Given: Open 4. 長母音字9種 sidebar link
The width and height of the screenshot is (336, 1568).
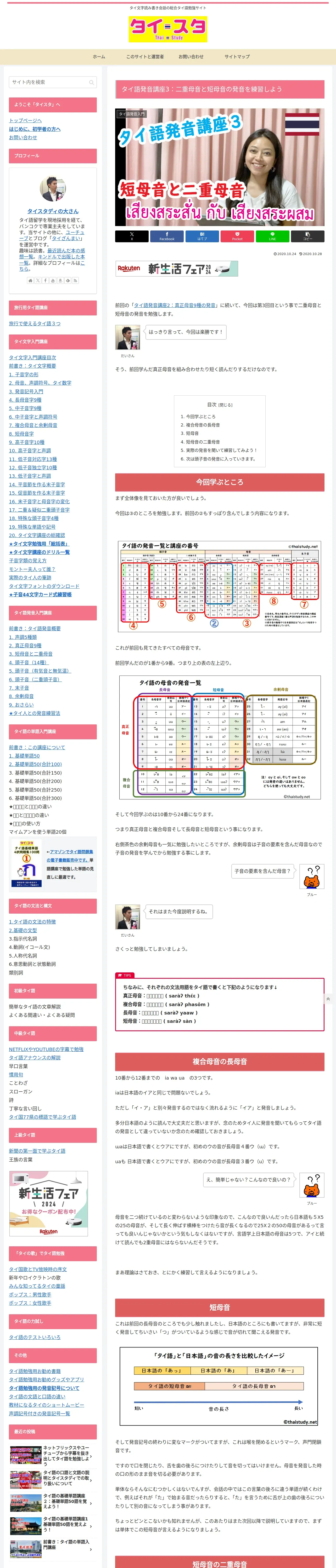Looking at the screenshot, I should [26, 400].
